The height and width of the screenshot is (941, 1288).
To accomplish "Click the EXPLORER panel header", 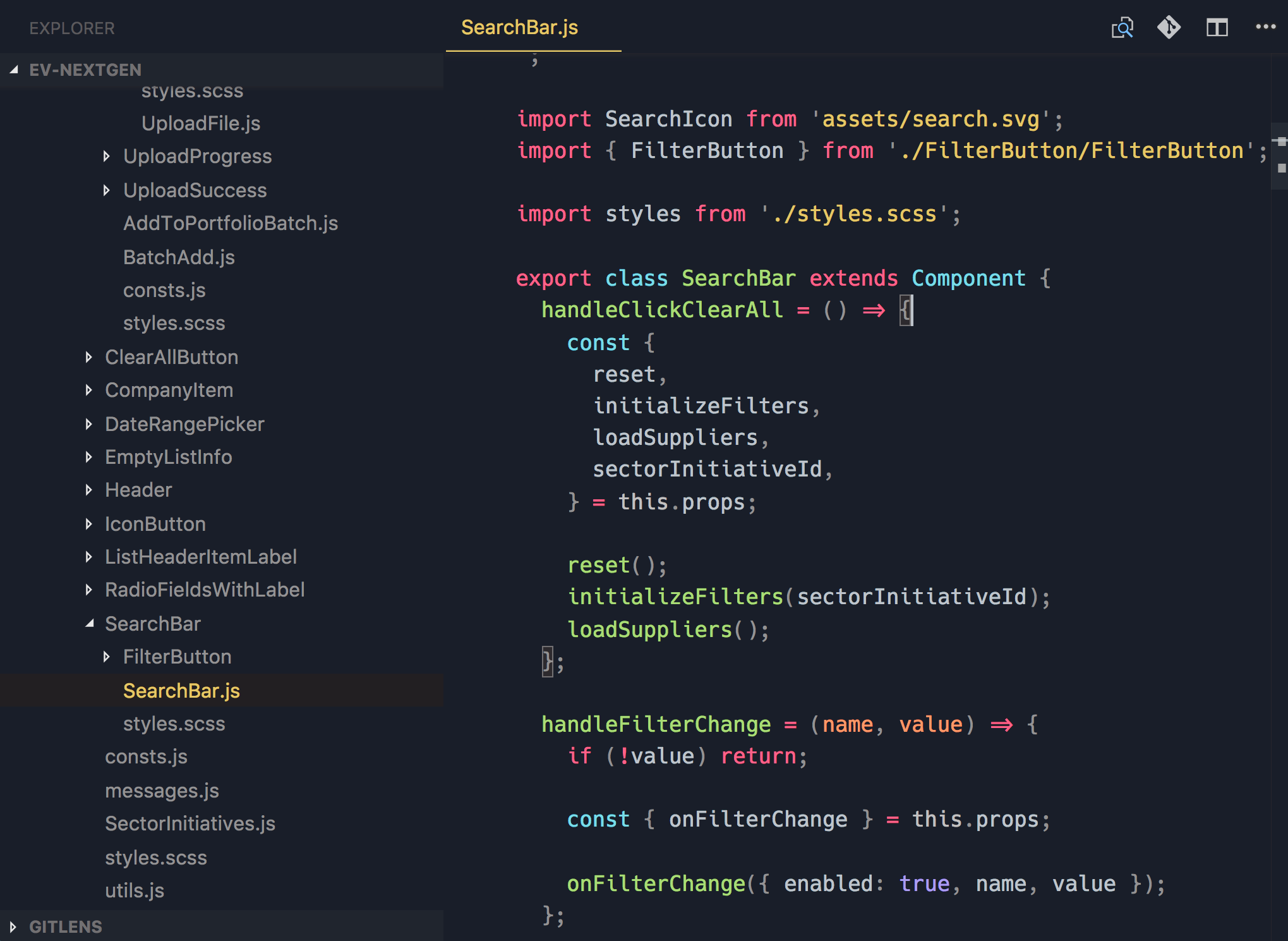I will [72, 28].
